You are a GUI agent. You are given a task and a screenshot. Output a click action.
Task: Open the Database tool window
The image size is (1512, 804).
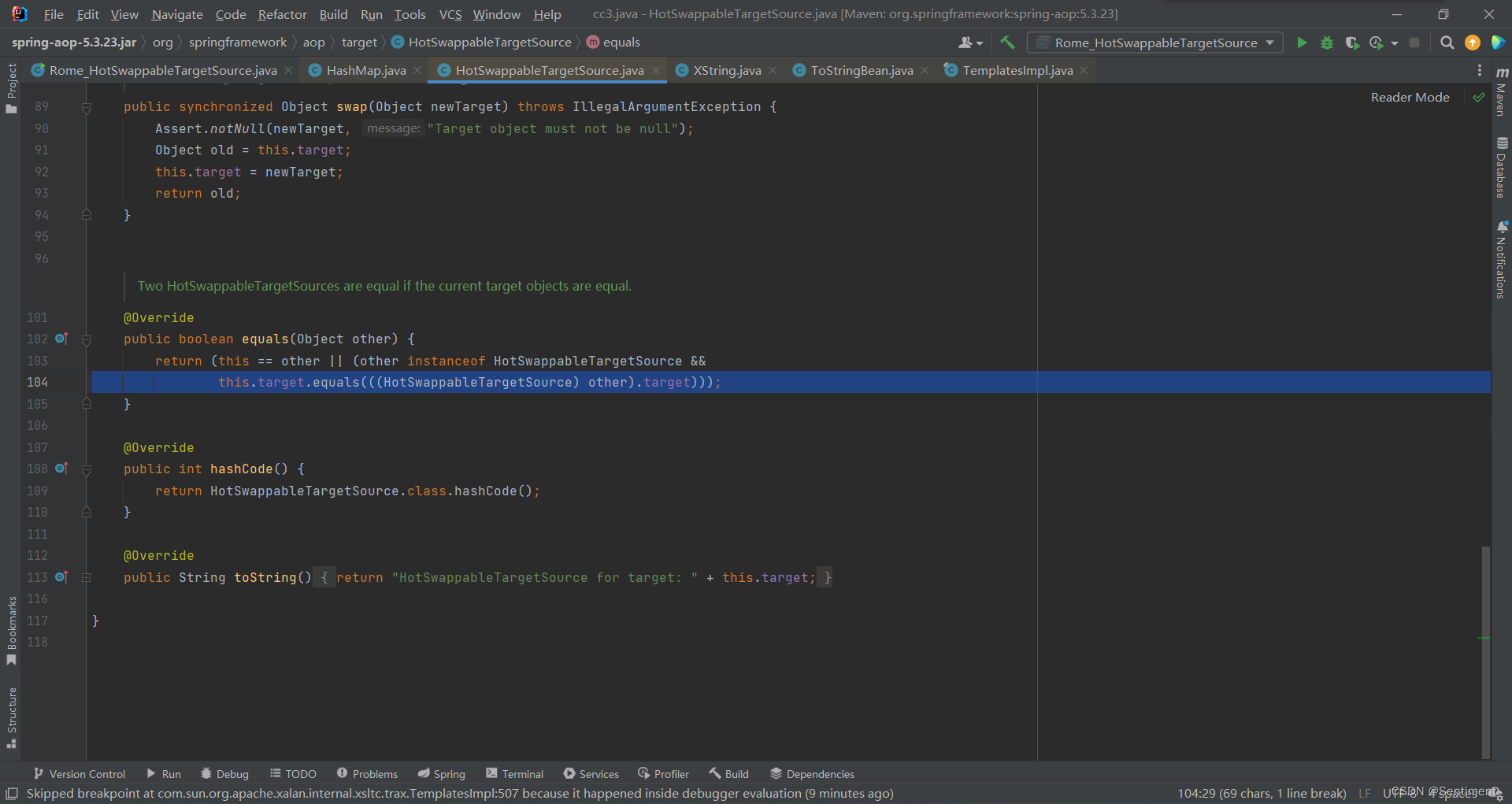(x=1502, y=168)
